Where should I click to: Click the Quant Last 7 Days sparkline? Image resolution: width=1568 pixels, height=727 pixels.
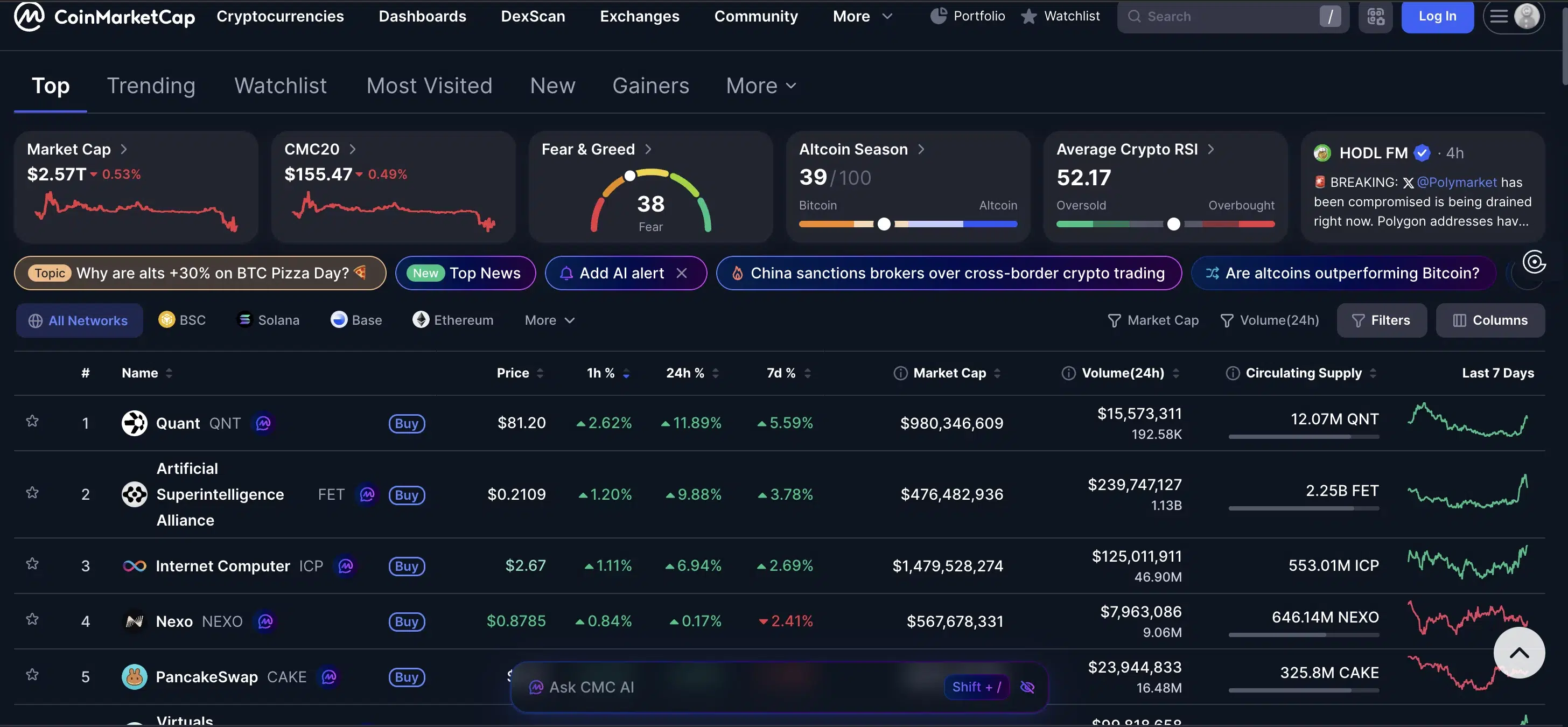click(1467, 420)
